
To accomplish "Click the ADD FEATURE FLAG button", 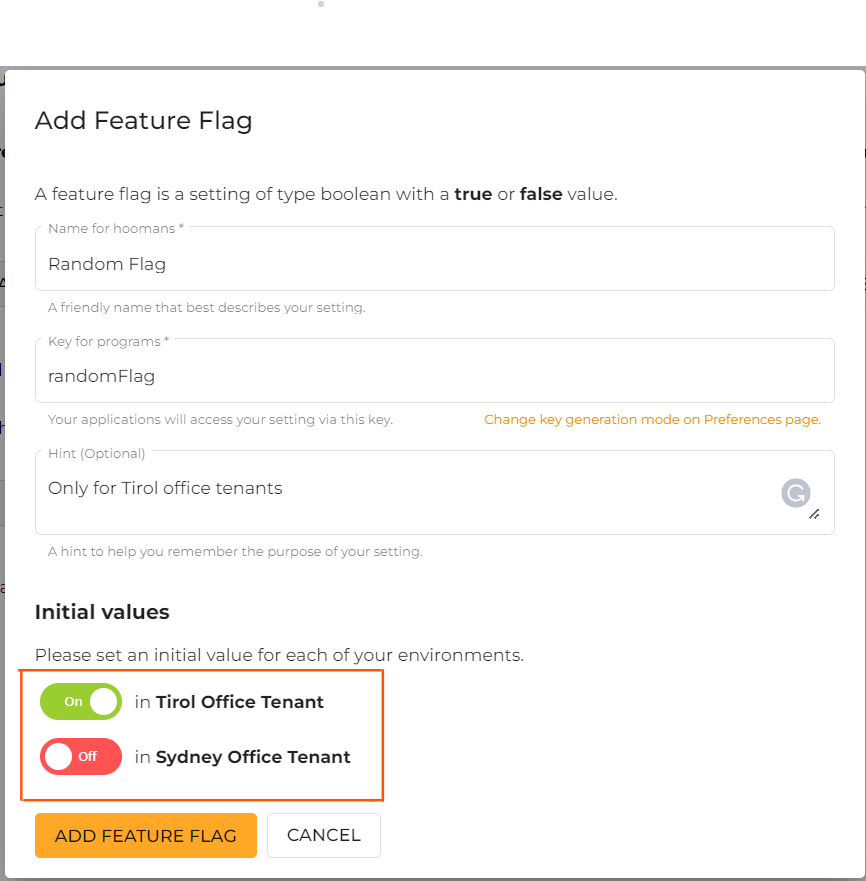I will tap(145, 835).
